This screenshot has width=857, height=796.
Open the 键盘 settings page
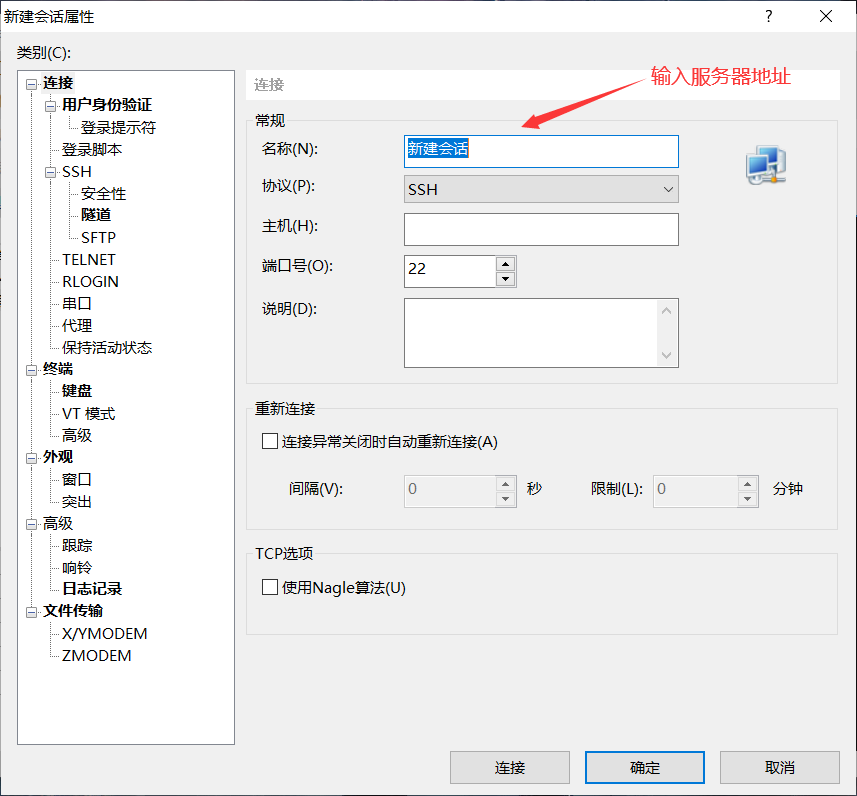(76, 391)
